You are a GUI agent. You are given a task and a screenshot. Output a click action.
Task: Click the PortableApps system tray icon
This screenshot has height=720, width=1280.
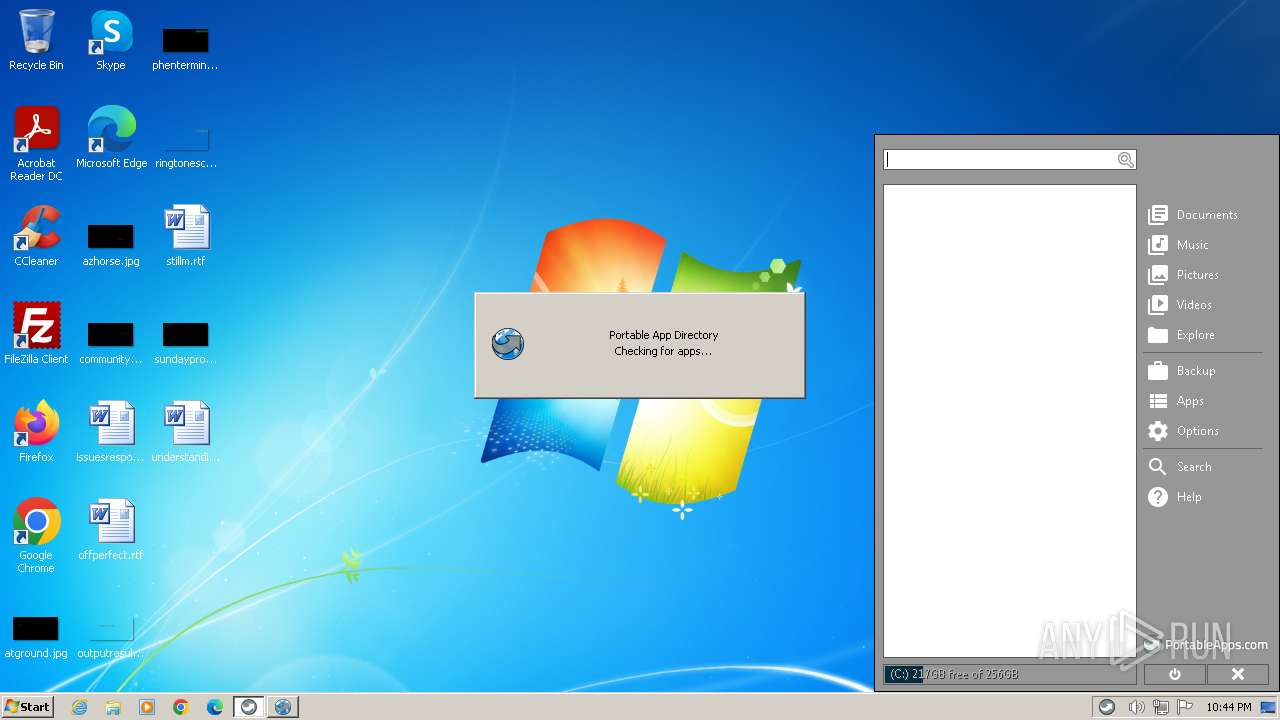tap(1107, 707)
